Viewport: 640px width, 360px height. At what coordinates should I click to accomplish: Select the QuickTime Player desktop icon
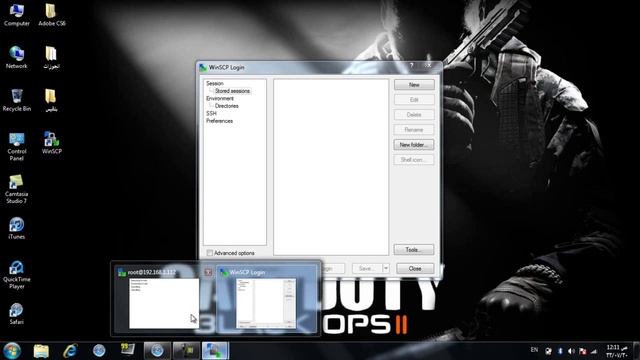coord(17,274)
